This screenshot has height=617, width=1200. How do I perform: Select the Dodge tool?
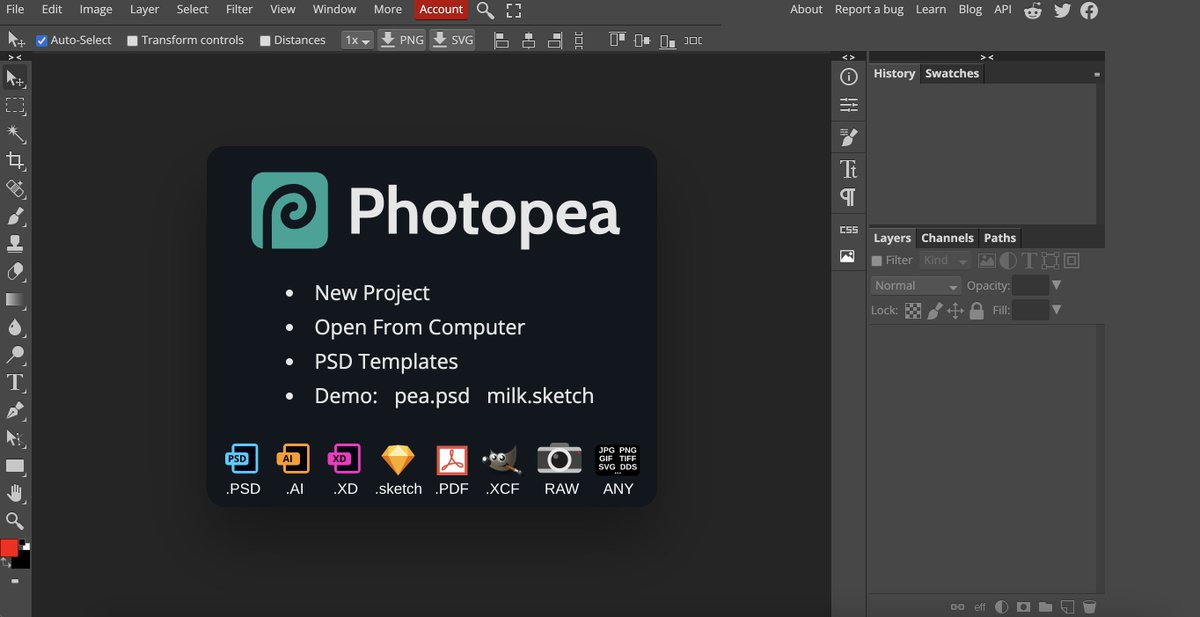point(15,354)
